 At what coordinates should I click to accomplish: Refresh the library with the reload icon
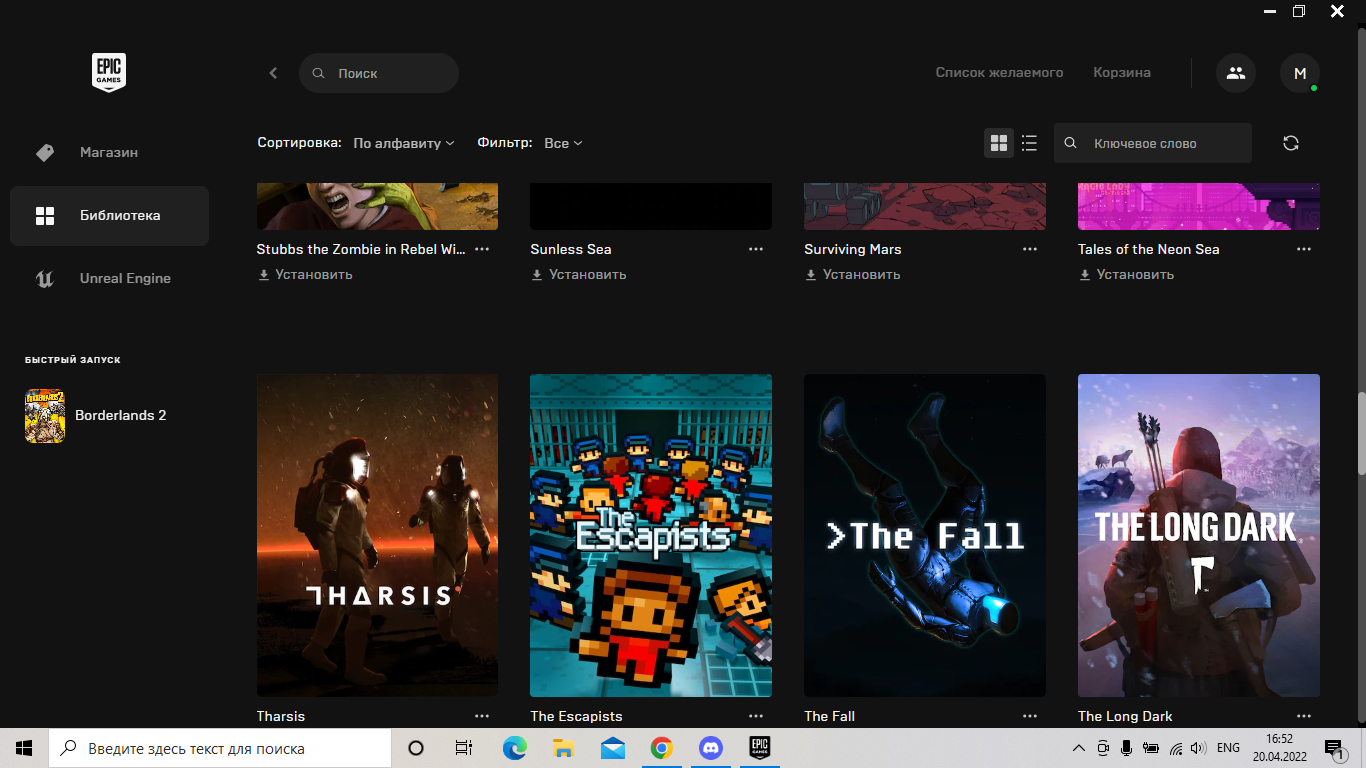coord(1291,143)
